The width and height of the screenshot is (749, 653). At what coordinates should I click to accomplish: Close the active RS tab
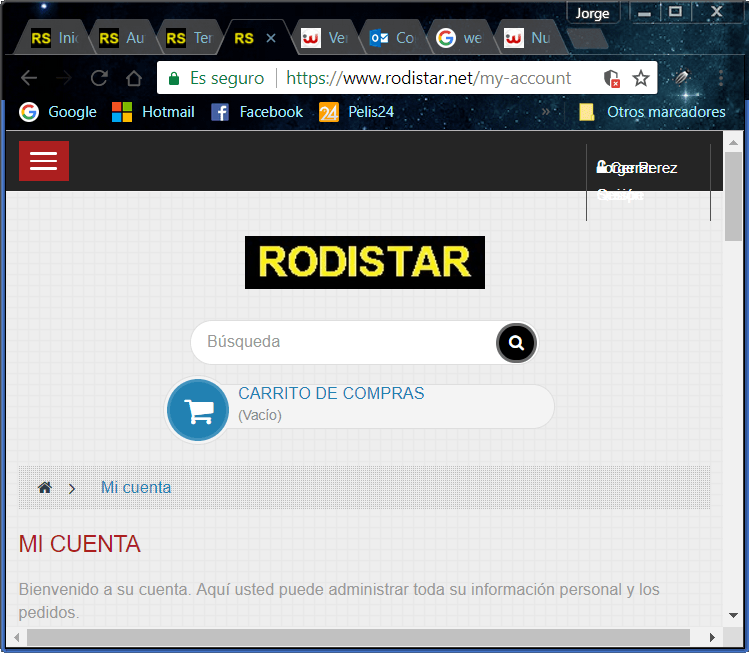[271, 38]
